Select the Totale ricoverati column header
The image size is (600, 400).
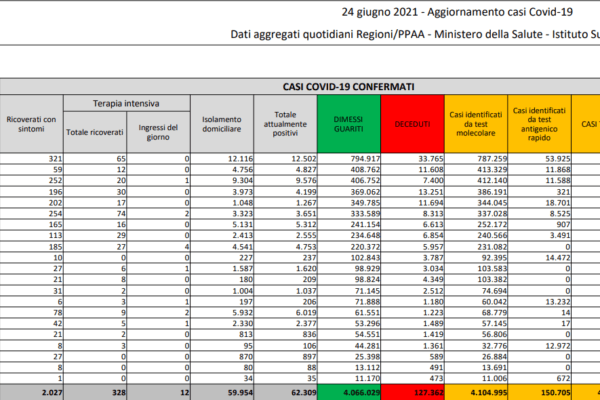point(96,131)
